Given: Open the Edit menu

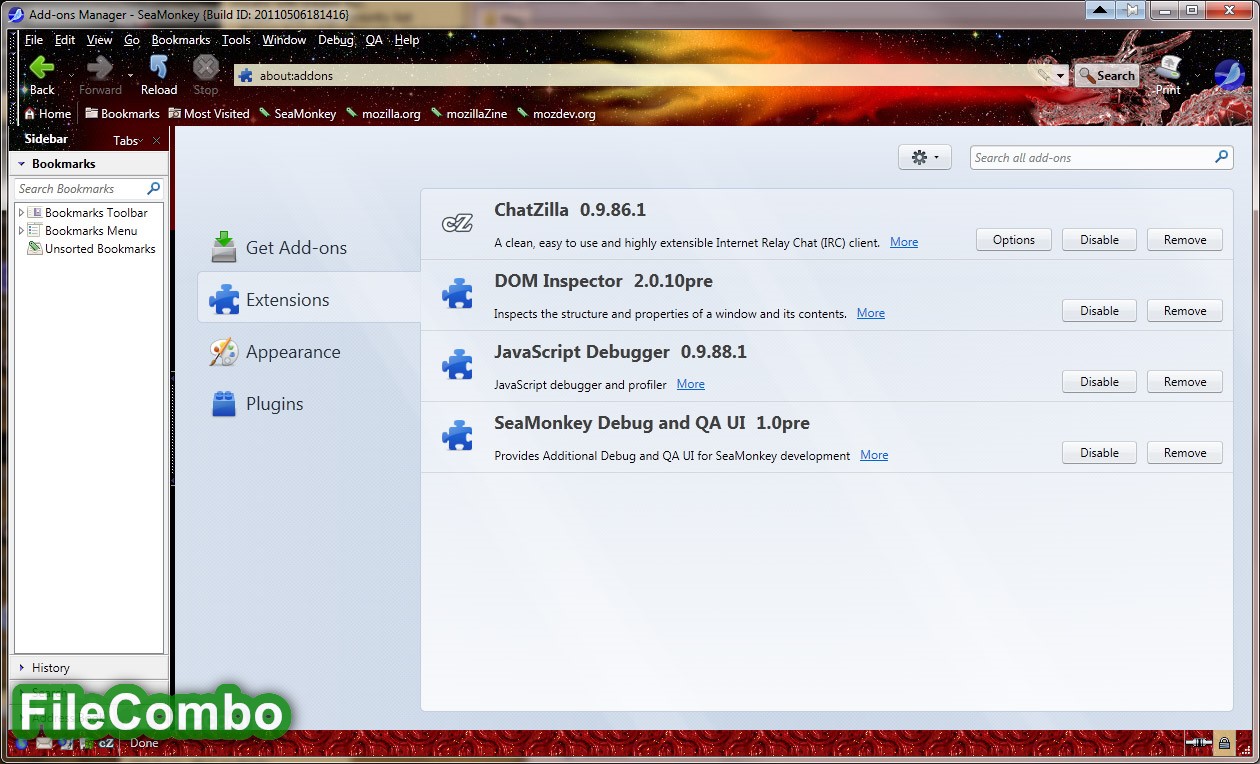Looking at the screenshot, I should coord(65,40).
